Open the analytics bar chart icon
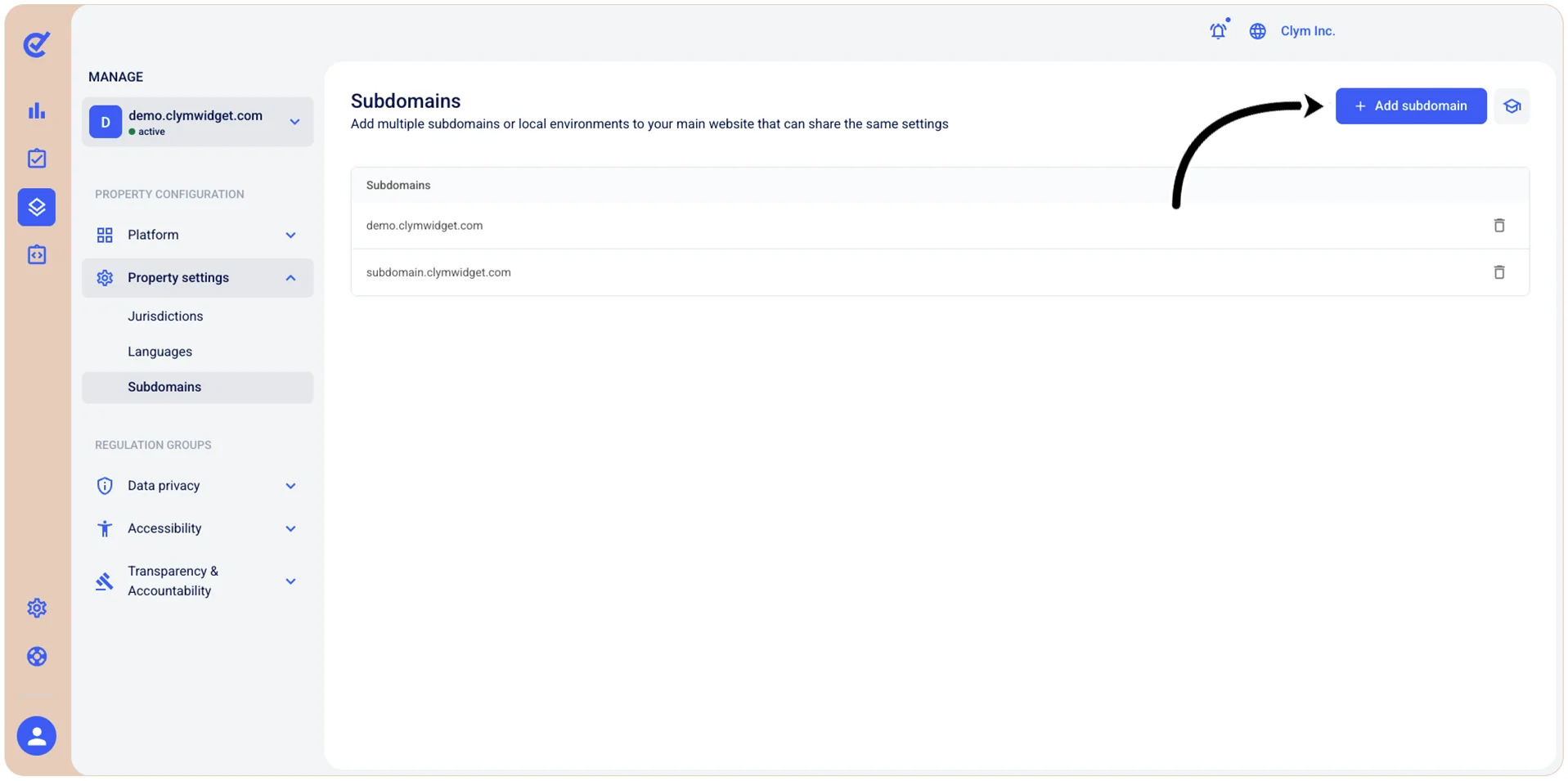The height and width of the screenshot is (781, 1568). tap(37, 110)
